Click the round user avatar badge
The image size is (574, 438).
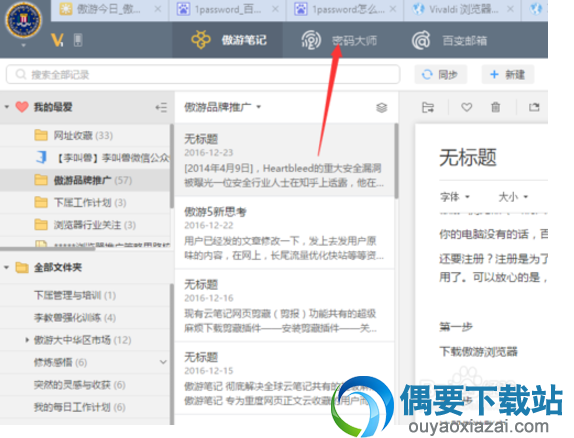pyautogui.click(x=23, y=20)
